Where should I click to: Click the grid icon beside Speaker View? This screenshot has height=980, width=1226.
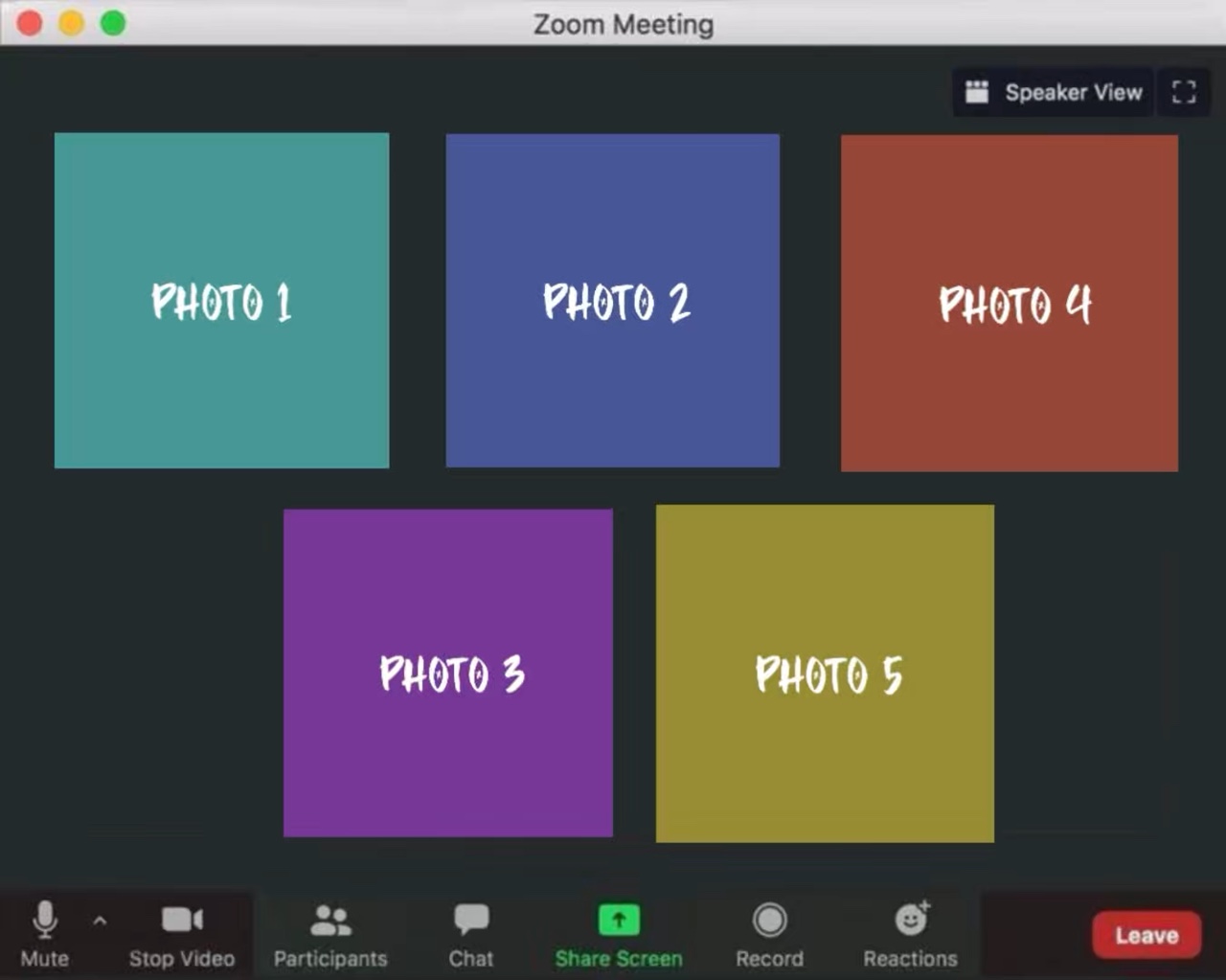(x=977, y=92)
